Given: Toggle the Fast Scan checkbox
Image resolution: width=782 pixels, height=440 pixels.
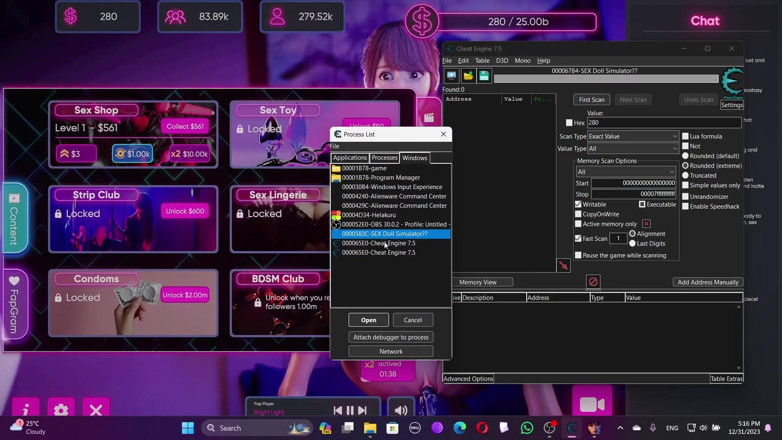Looking at the screenshot, I should click(578, 238).
